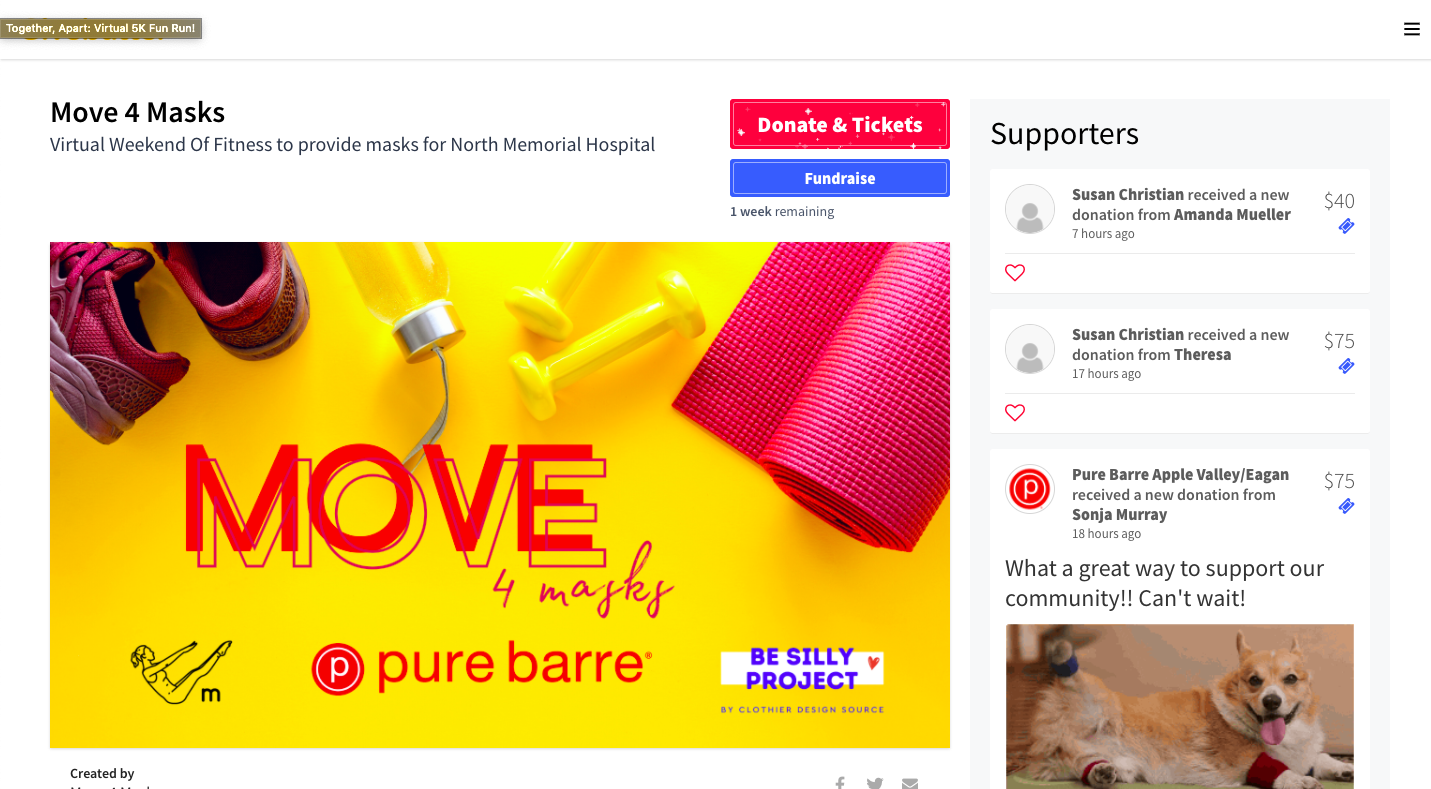Open Pure Barre Apple Valley/Eagan logo avatar
Screen dimensions: 1431x789
tap(1030, 489)
